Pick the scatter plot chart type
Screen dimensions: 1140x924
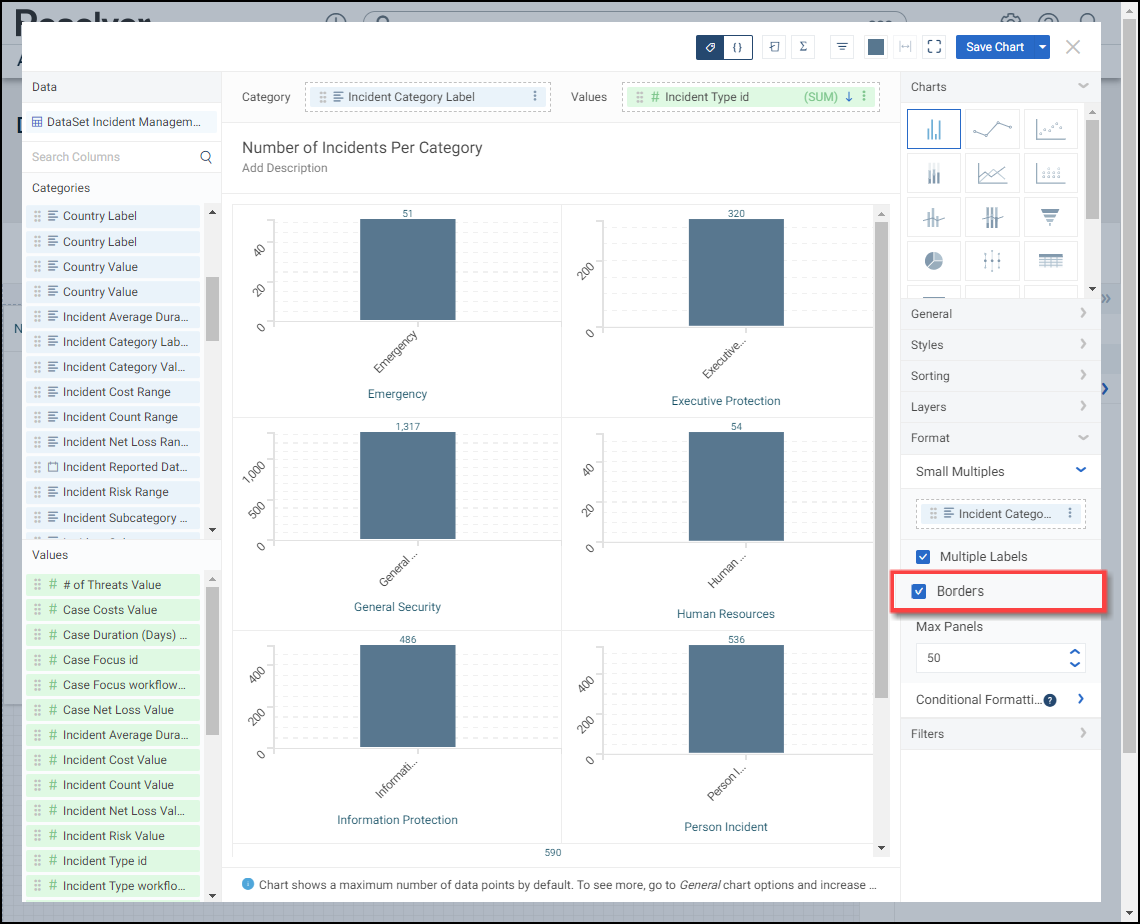point(1050,129)
